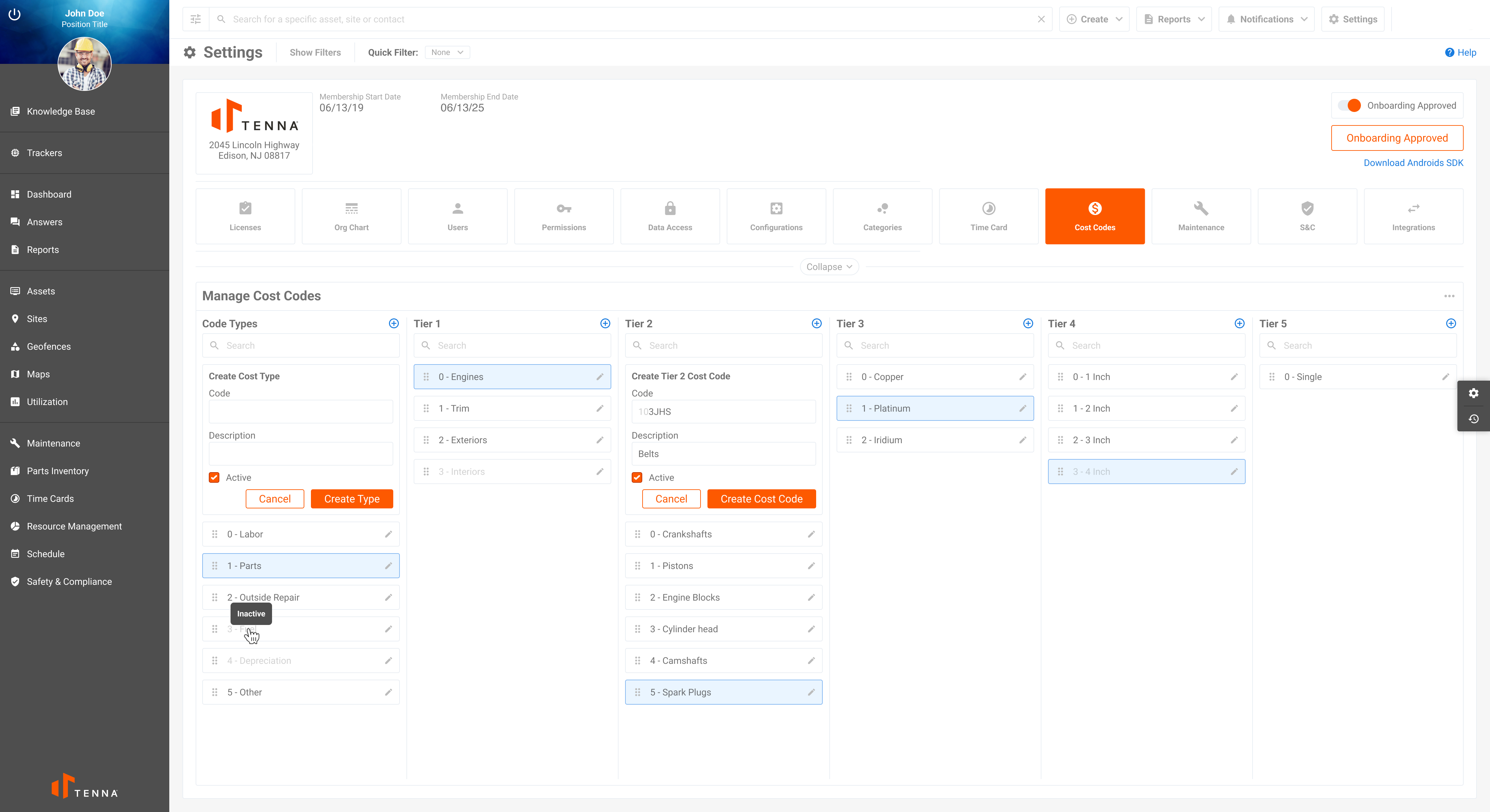Uncheck Active in the Create Tier 2 Cost Code form

point(637,477)
